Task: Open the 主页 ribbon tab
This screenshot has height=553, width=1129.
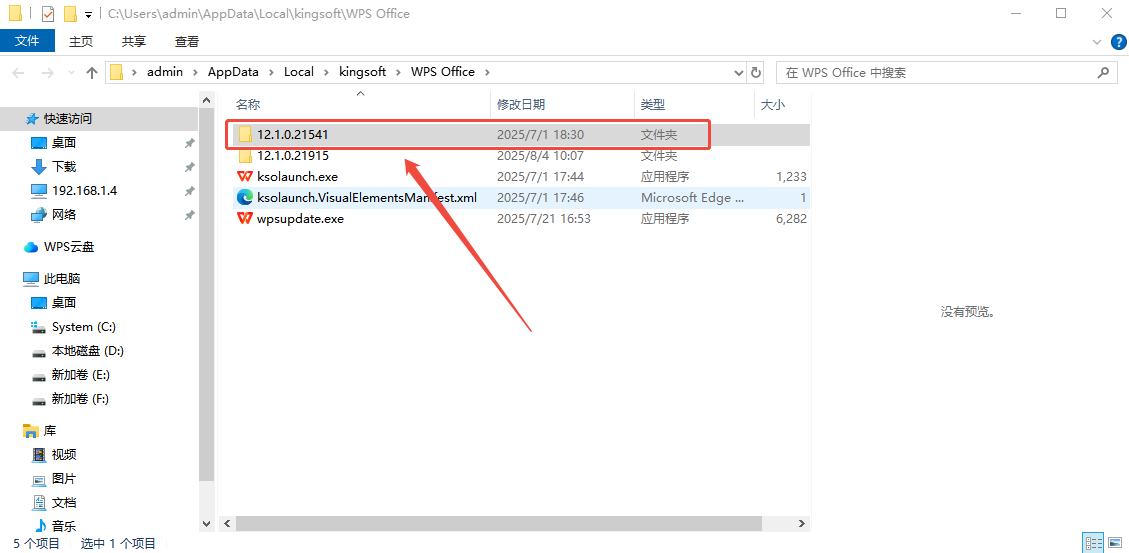Action: tap(81, 42)
